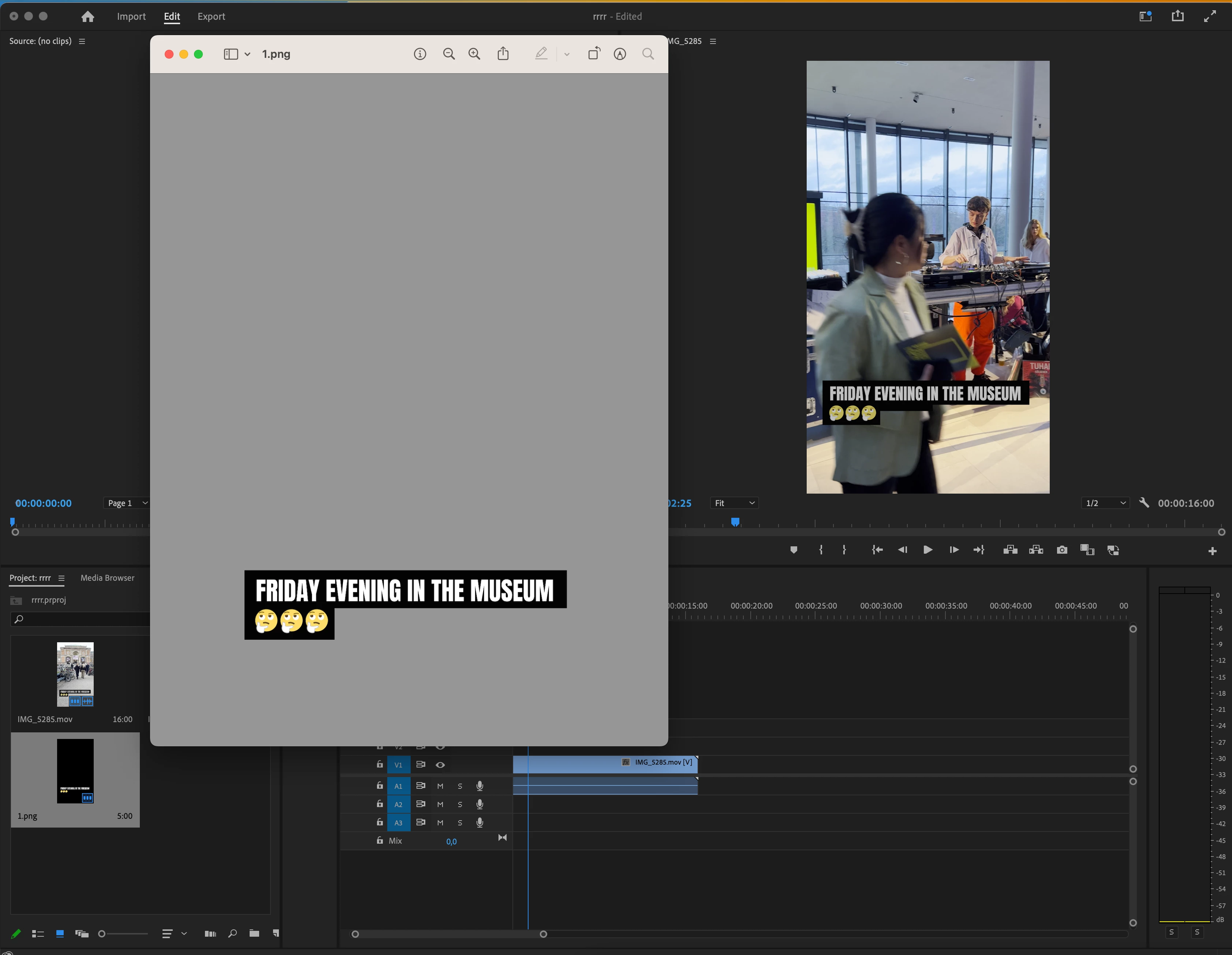
Task: Click the Go to In point icon
Action: point(877,550)
